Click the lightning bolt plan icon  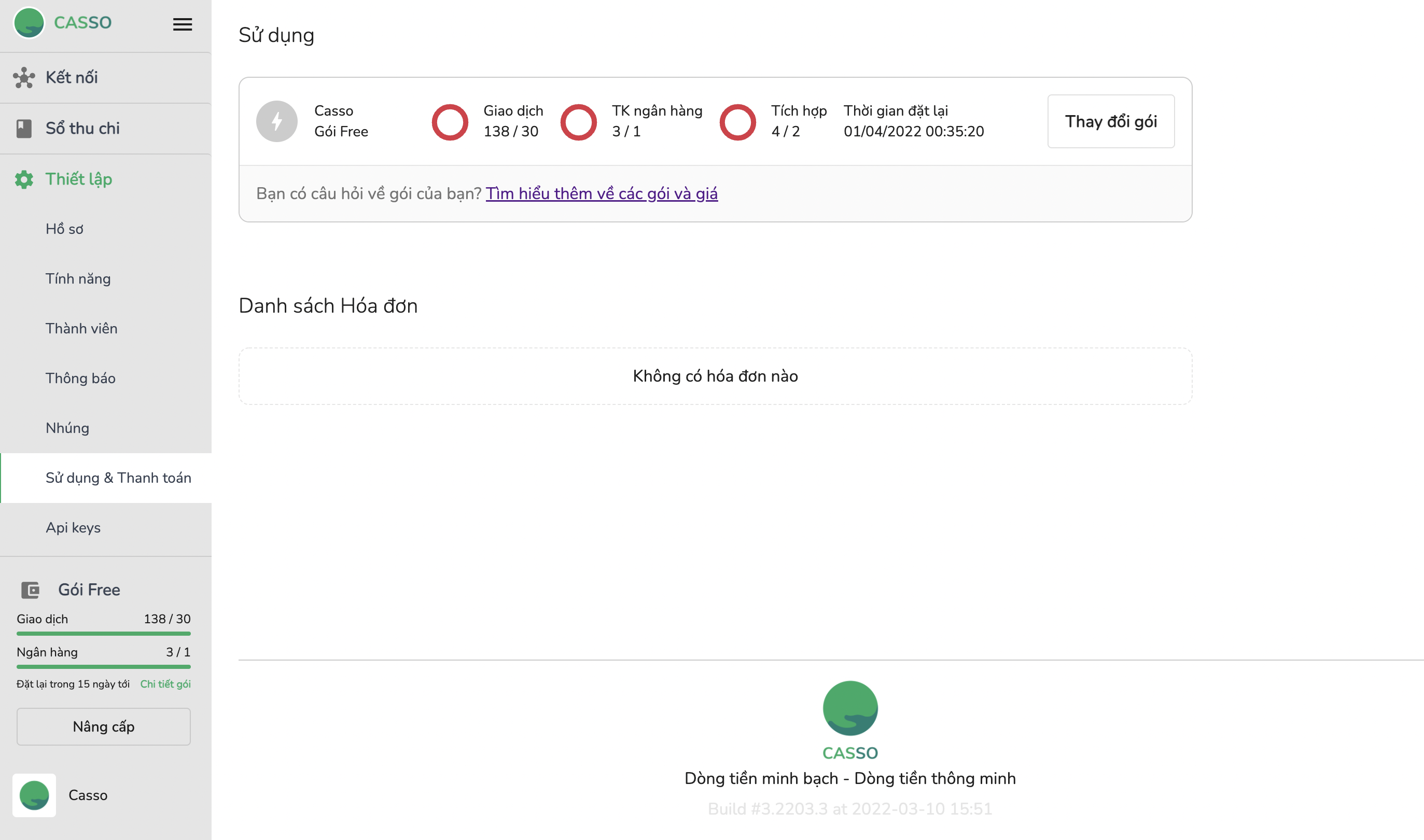click(x=277, y=121)
